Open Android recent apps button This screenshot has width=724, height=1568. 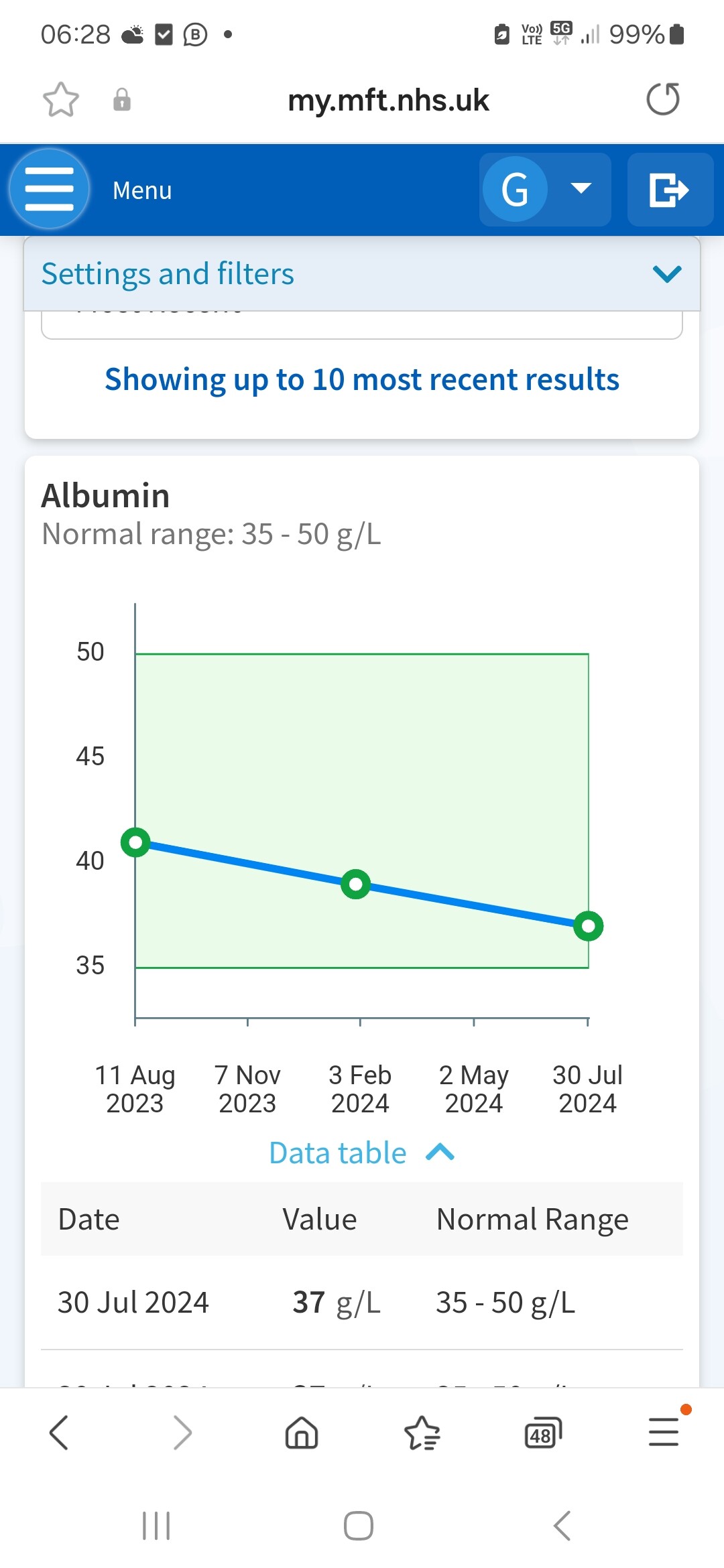point(156,1526)
